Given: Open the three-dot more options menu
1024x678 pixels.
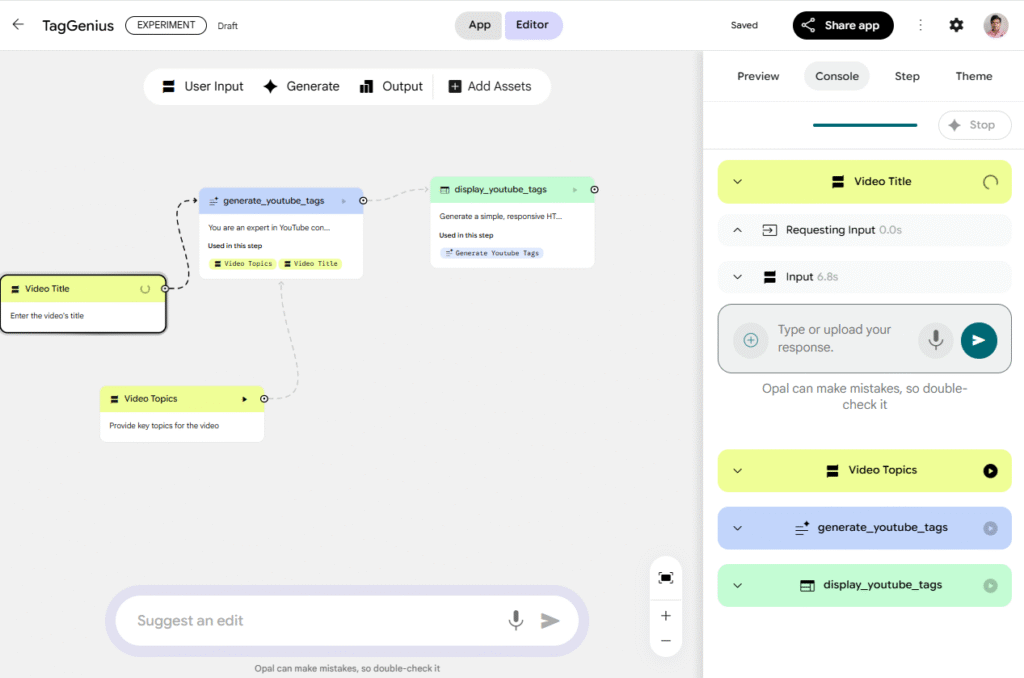Looking at the screenshot, I should click(920, 25).
